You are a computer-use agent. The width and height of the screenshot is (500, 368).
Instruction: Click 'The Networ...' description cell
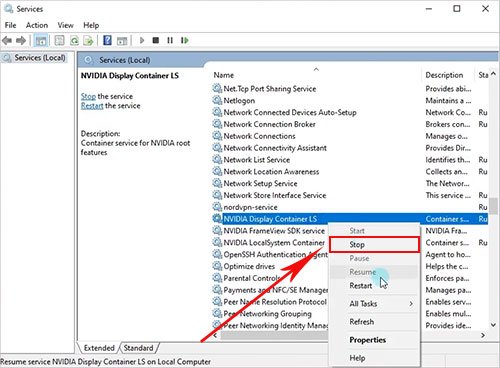[x=447, y=183]
